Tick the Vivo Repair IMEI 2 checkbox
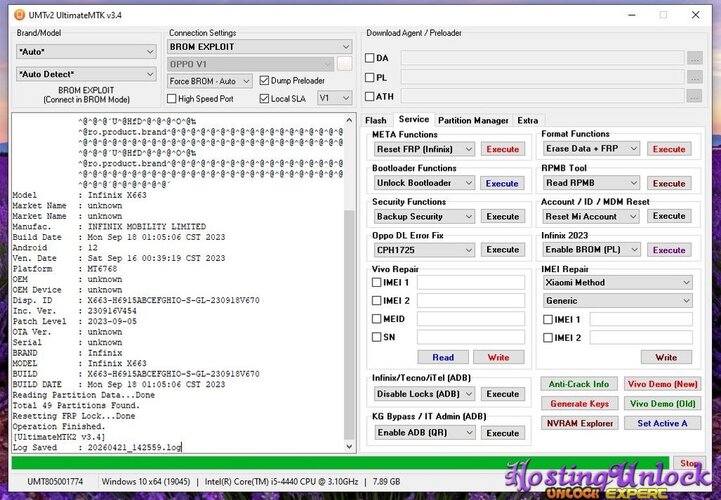The image size is (721, 500). coord(377,301)
